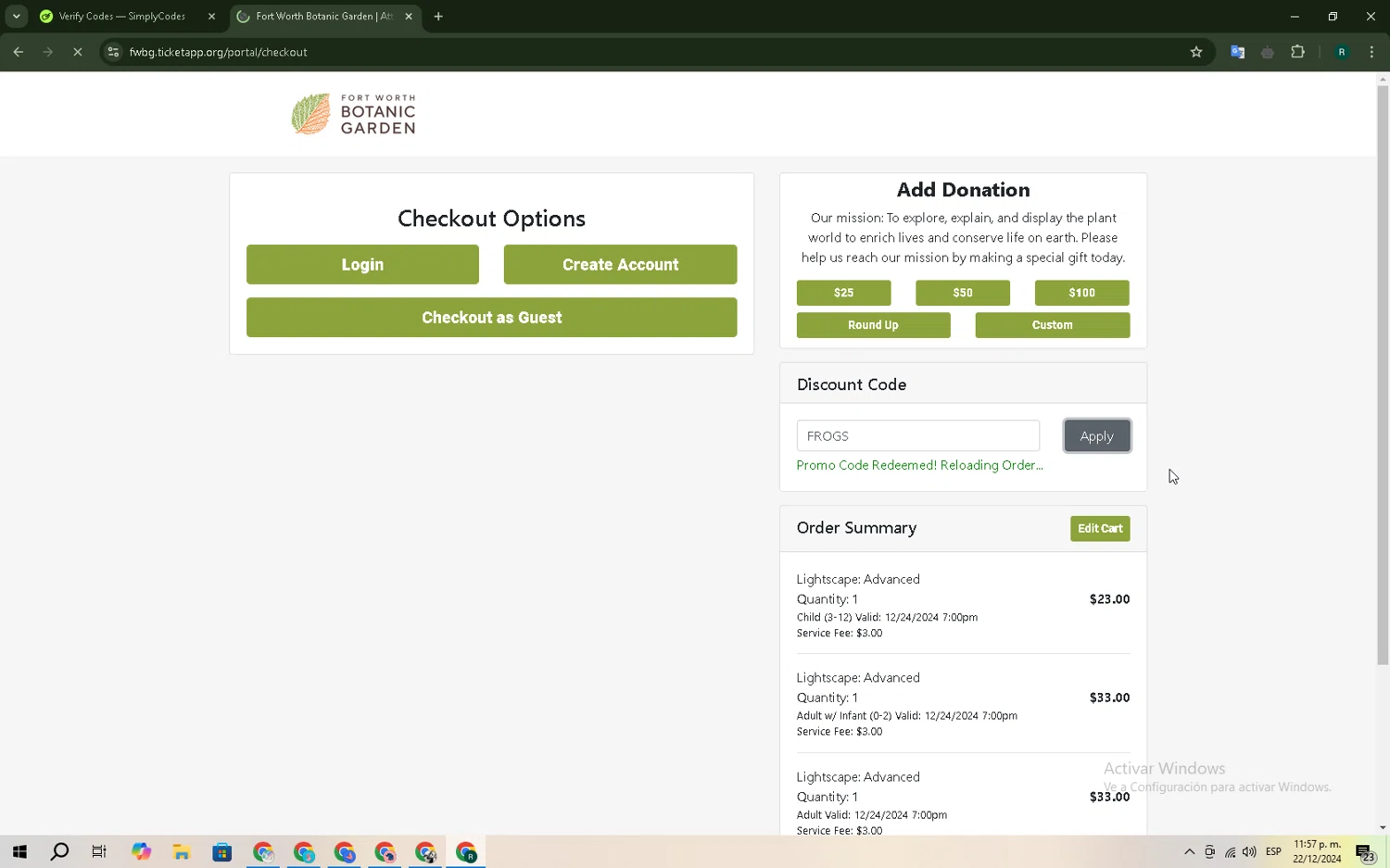Switch to the active Chrome window with R profile
The height and width of the screenshot is (868, 1390).
466,851
